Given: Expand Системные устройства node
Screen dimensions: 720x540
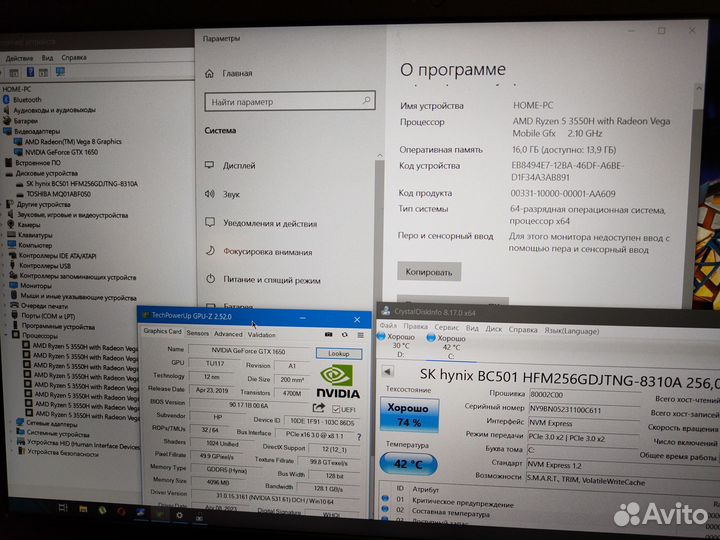Looking at the screenshot, I should point(12,431).
